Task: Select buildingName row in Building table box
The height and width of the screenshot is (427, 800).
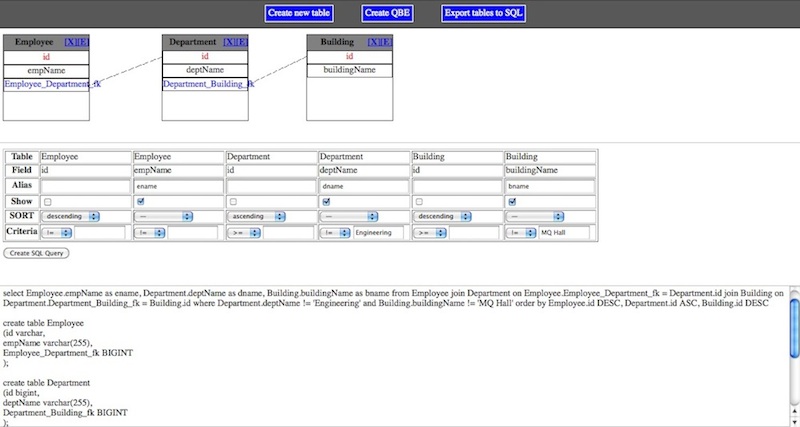Action: tap(349, 70)
